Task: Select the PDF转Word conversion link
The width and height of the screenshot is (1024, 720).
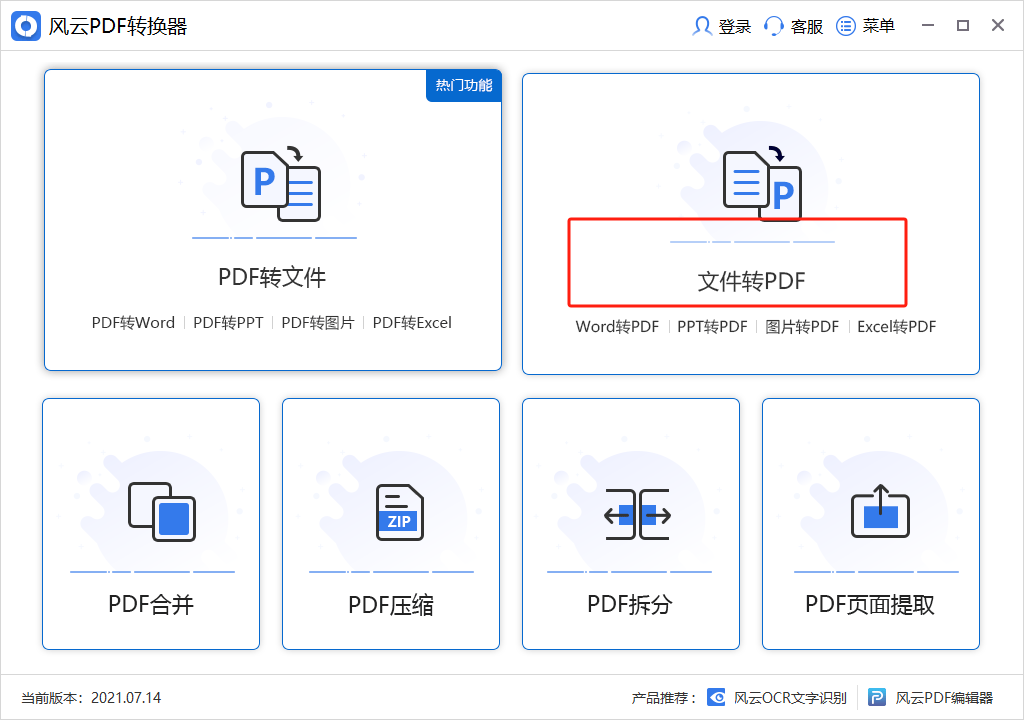Action: point(133,323)
